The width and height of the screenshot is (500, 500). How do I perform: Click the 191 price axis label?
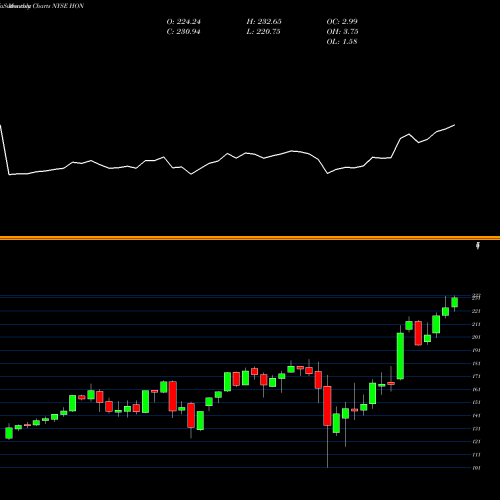tap(476, 350)
